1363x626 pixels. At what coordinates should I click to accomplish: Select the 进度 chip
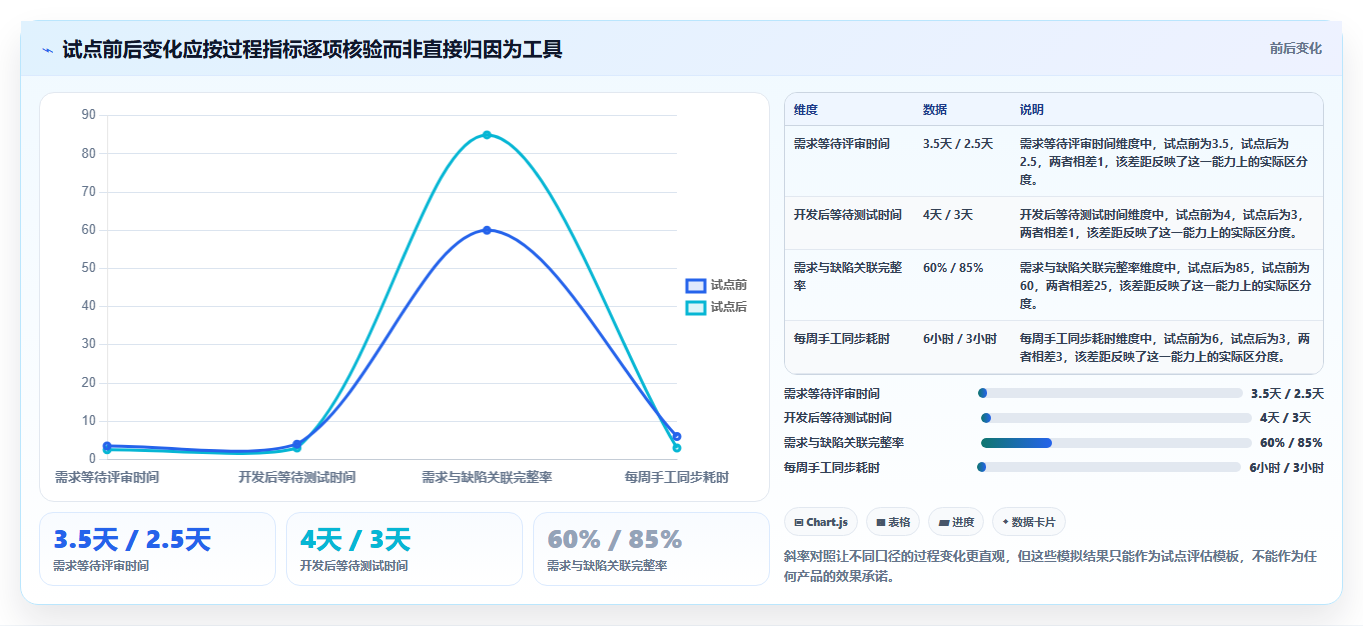956,522
